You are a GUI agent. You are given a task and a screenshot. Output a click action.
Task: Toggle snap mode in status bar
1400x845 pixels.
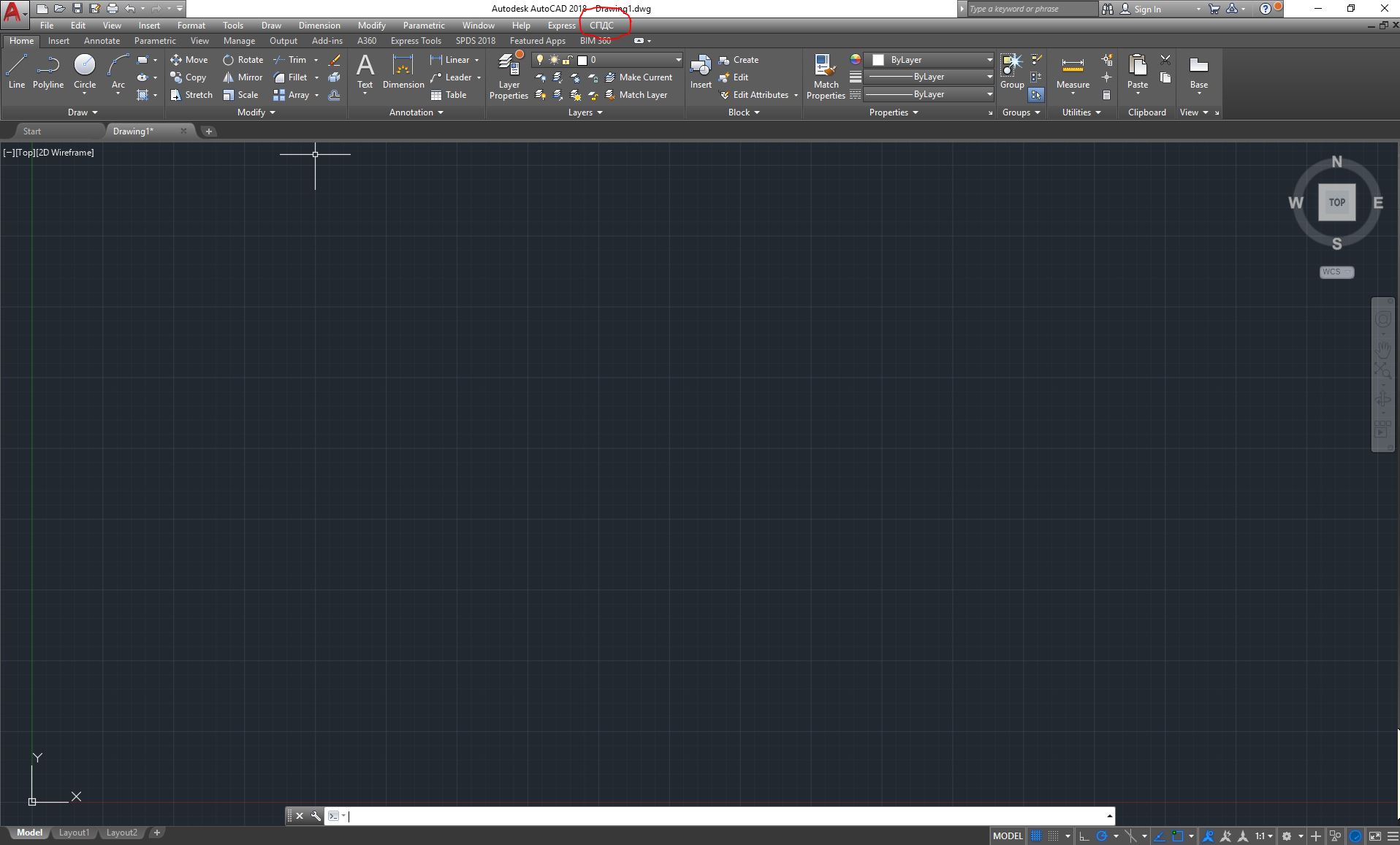point(1052,836)
